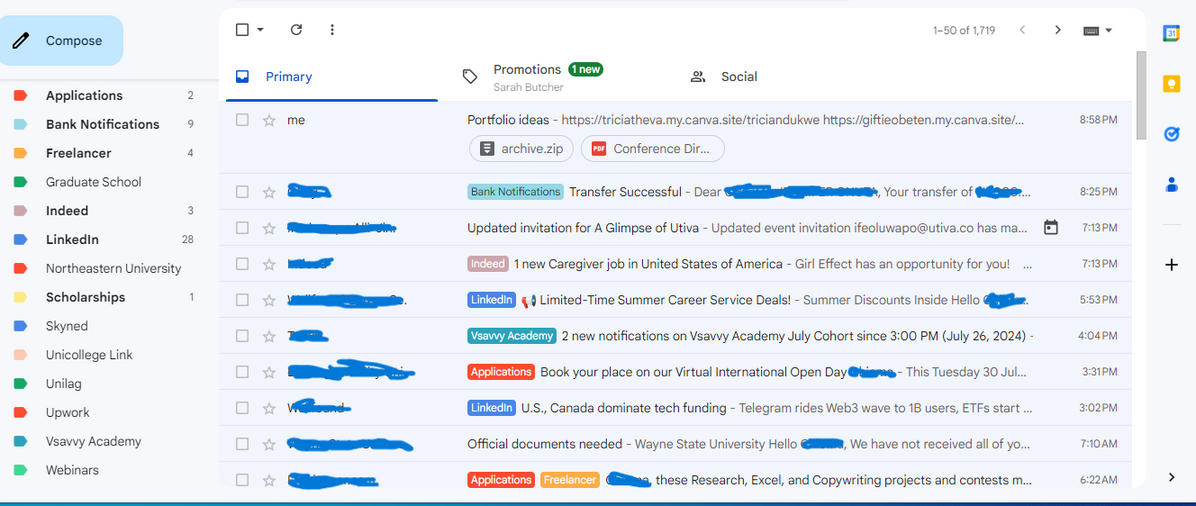Open the three-dot More options menu

(x=332, y=30)
